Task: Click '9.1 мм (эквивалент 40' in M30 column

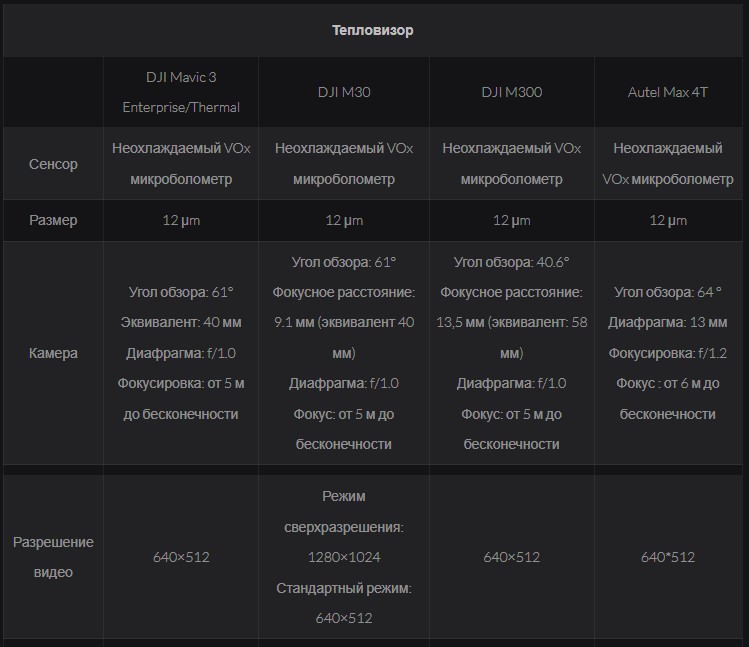Action: click(344, 323)
